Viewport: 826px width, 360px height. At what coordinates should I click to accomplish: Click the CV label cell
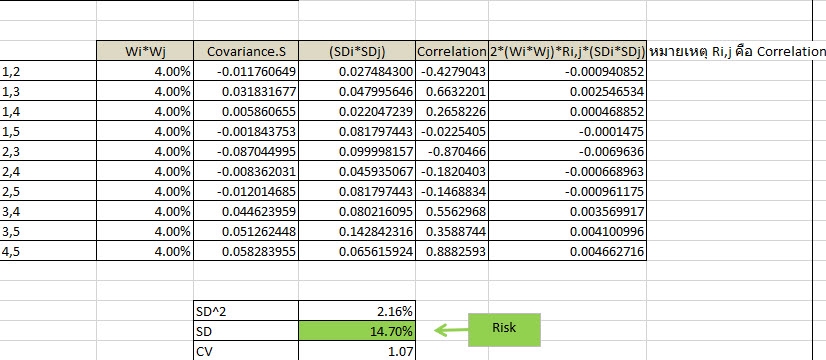(246, 351)
